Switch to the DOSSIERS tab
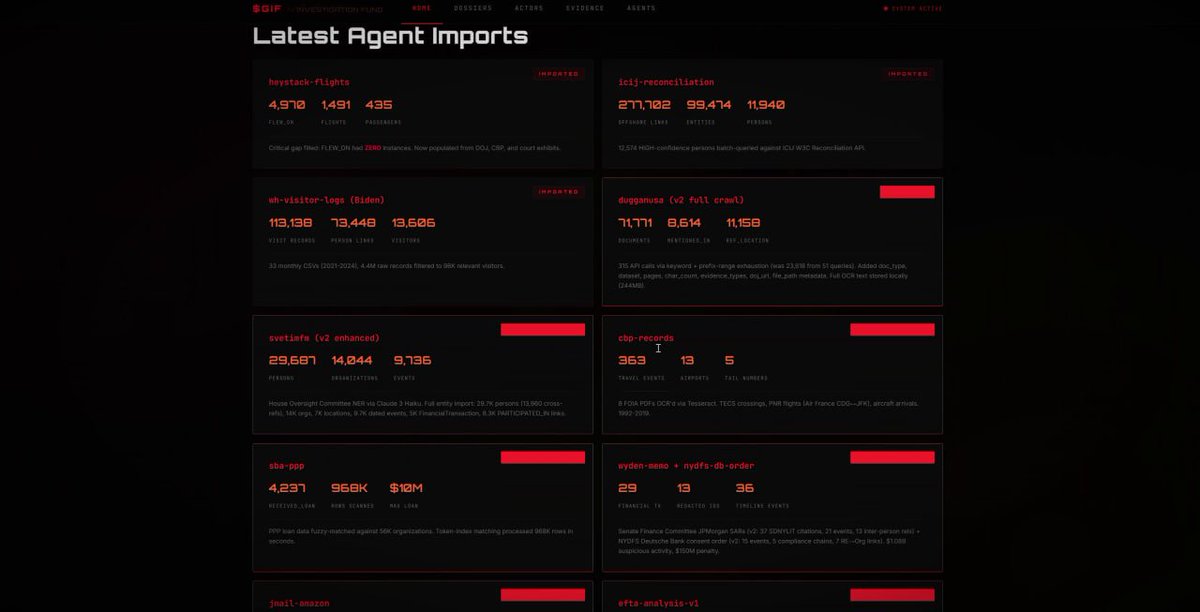1200x612 pixels. point(473,8)
